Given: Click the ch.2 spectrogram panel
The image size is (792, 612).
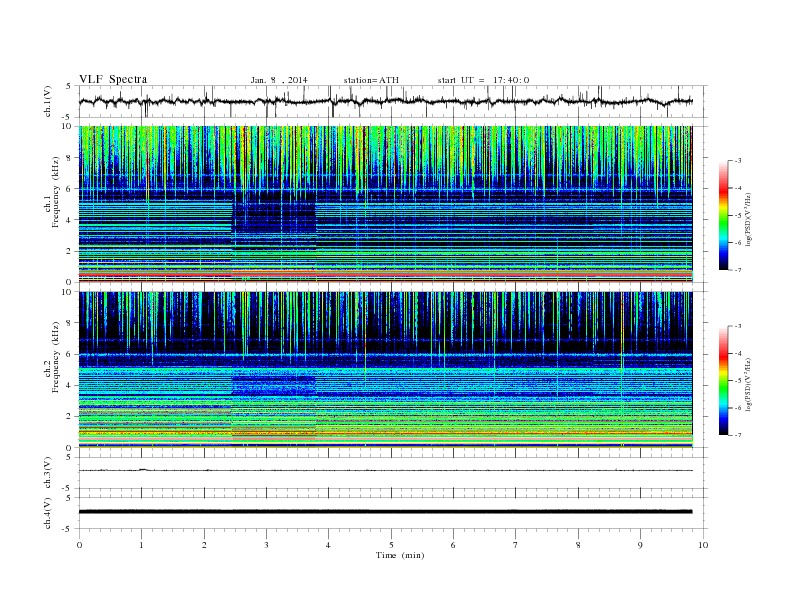Looking at the screenshot, I should tap(385, 370).
